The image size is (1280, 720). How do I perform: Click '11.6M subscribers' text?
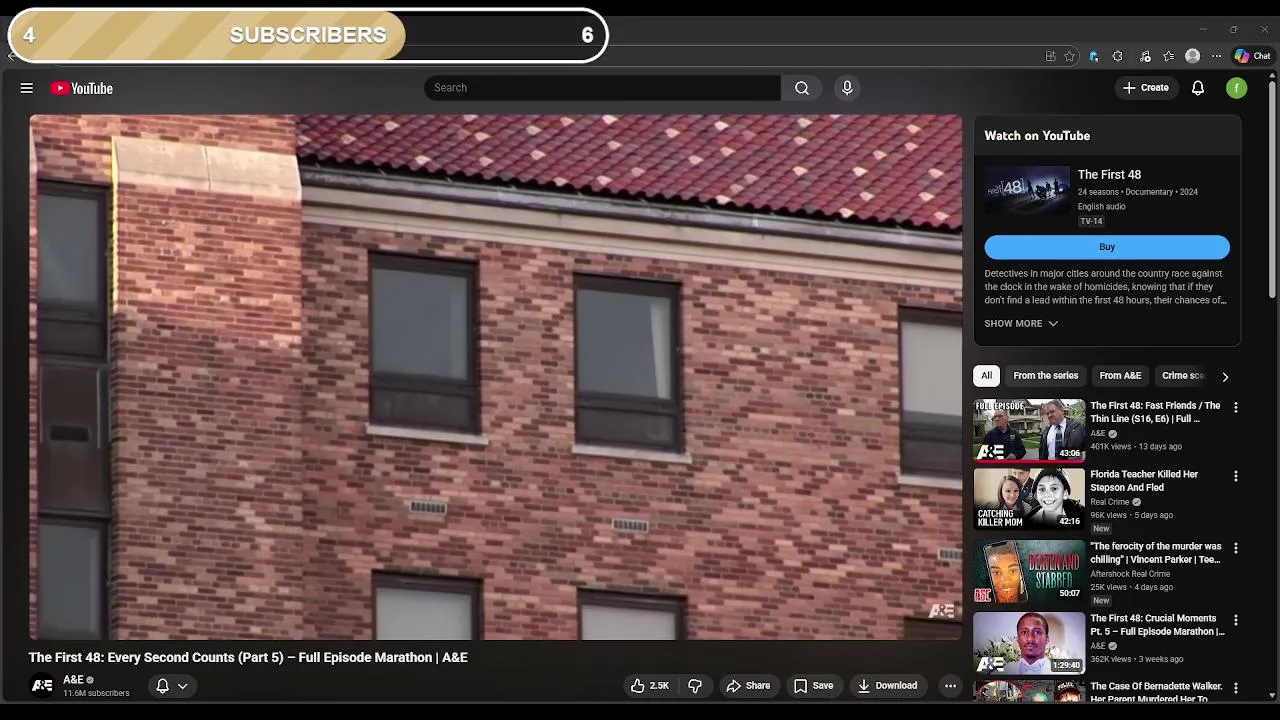tap(96, 693)
